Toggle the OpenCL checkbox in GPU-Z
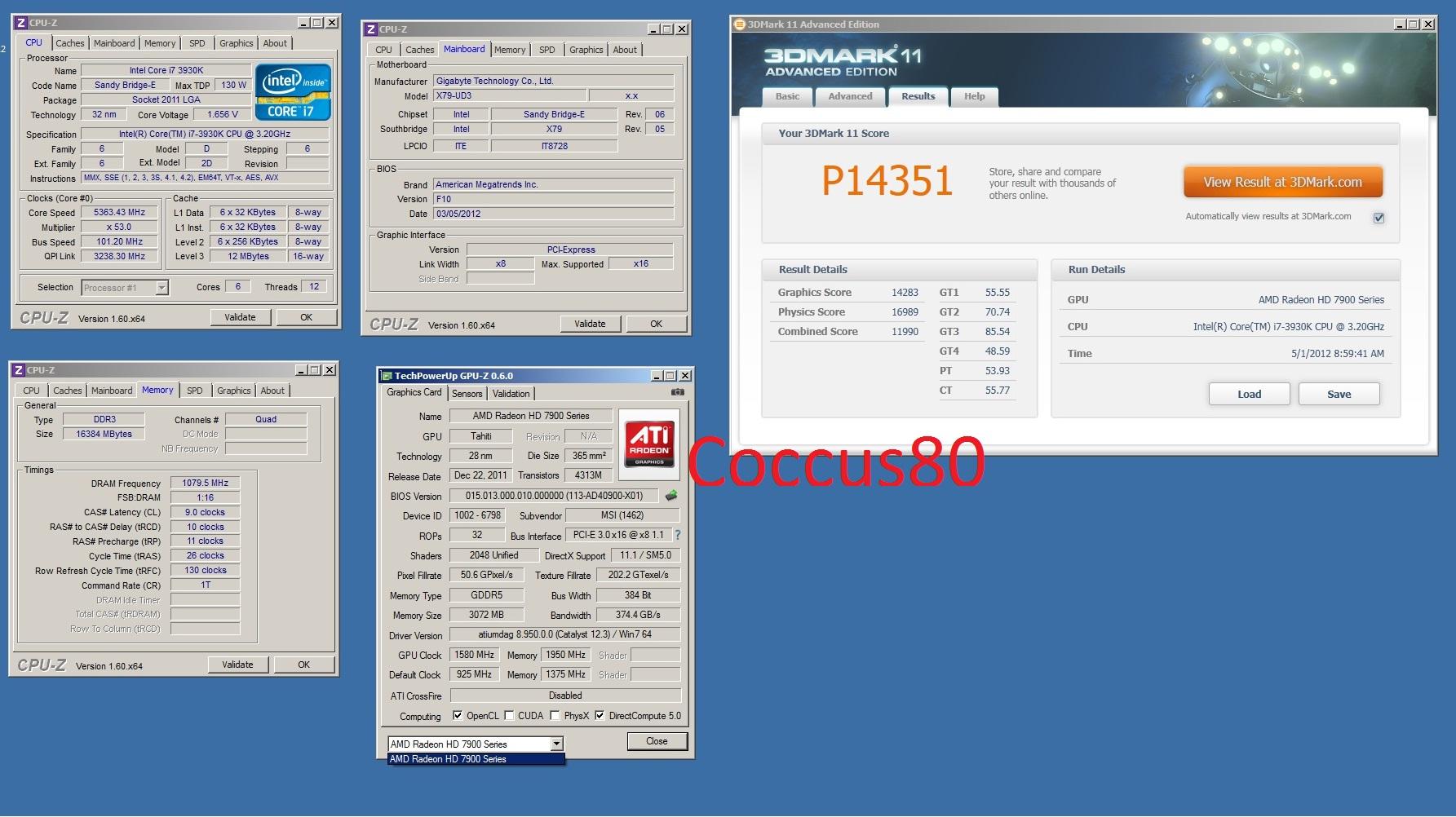The image size is (1456, 817). point(458,715)
